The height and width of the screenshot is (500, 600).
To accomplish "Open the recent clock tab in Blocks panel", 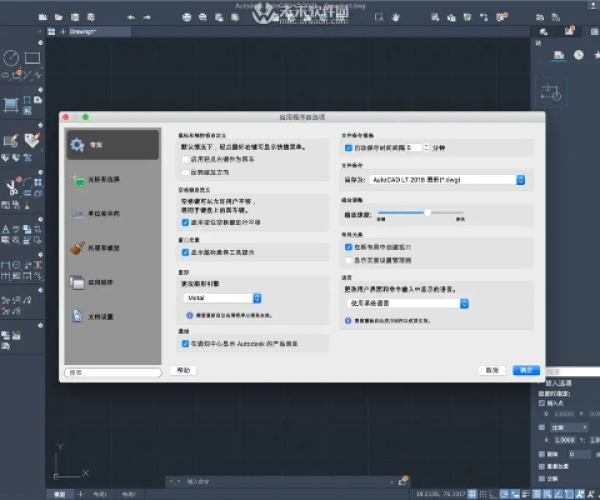I will (579, 55).
